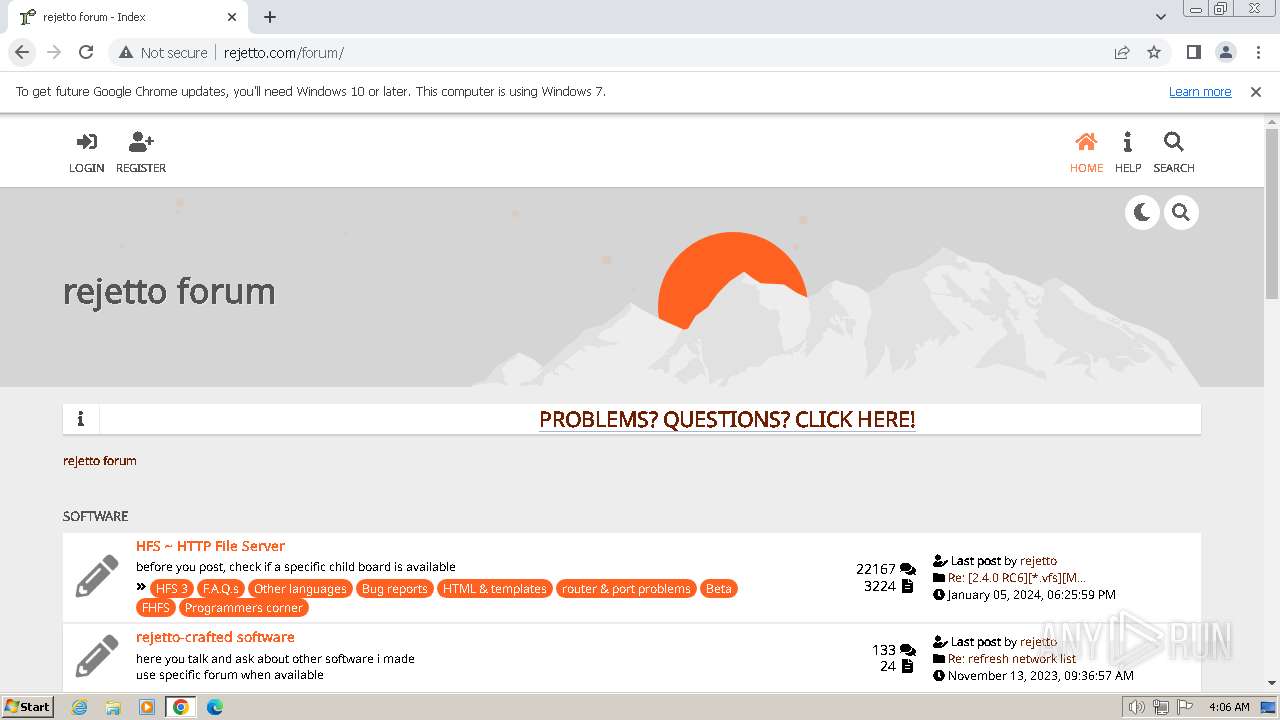Open Other languages child board
The image size is (1280, 720).
[300, 589]
